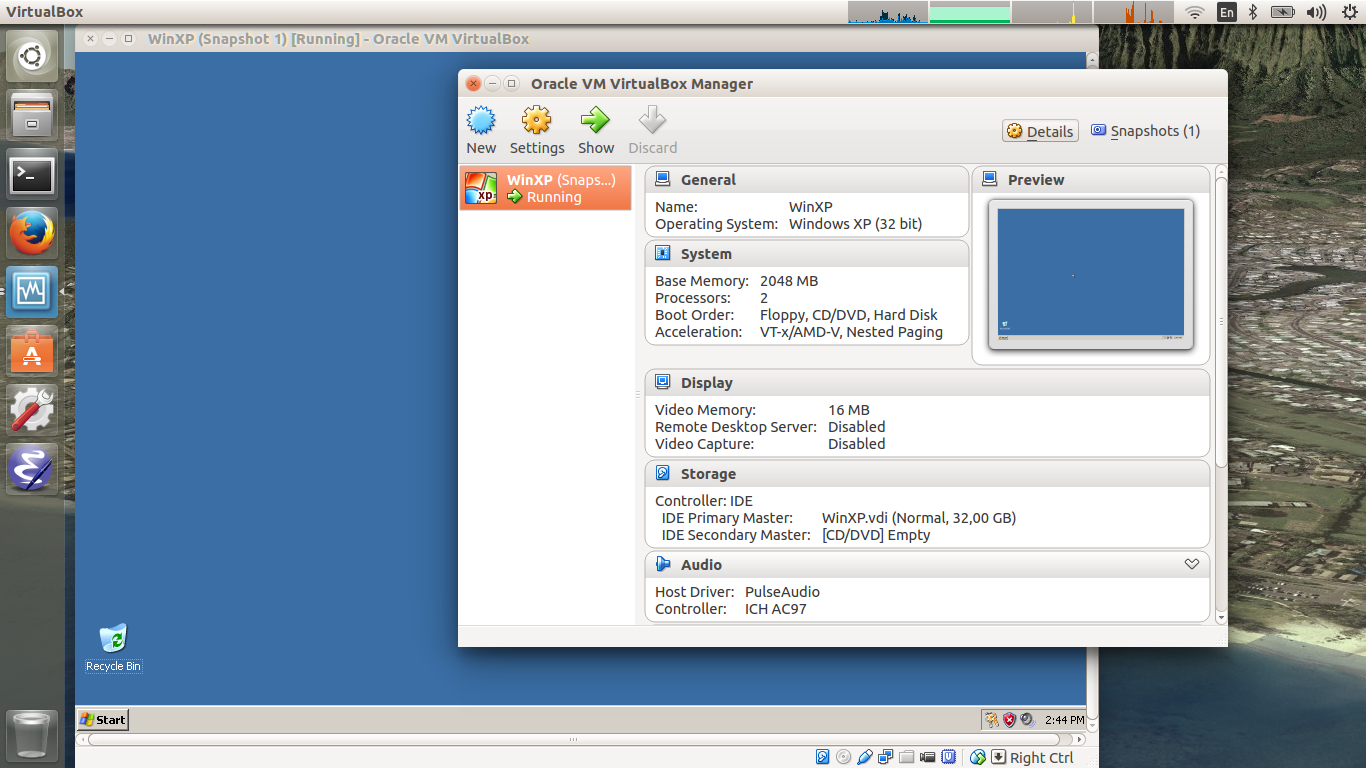Open Trash at bottom of launcher
Image resolution: width=1366 pixels, height=768 pixels.
pyautogui.click(x=32, y=735)
